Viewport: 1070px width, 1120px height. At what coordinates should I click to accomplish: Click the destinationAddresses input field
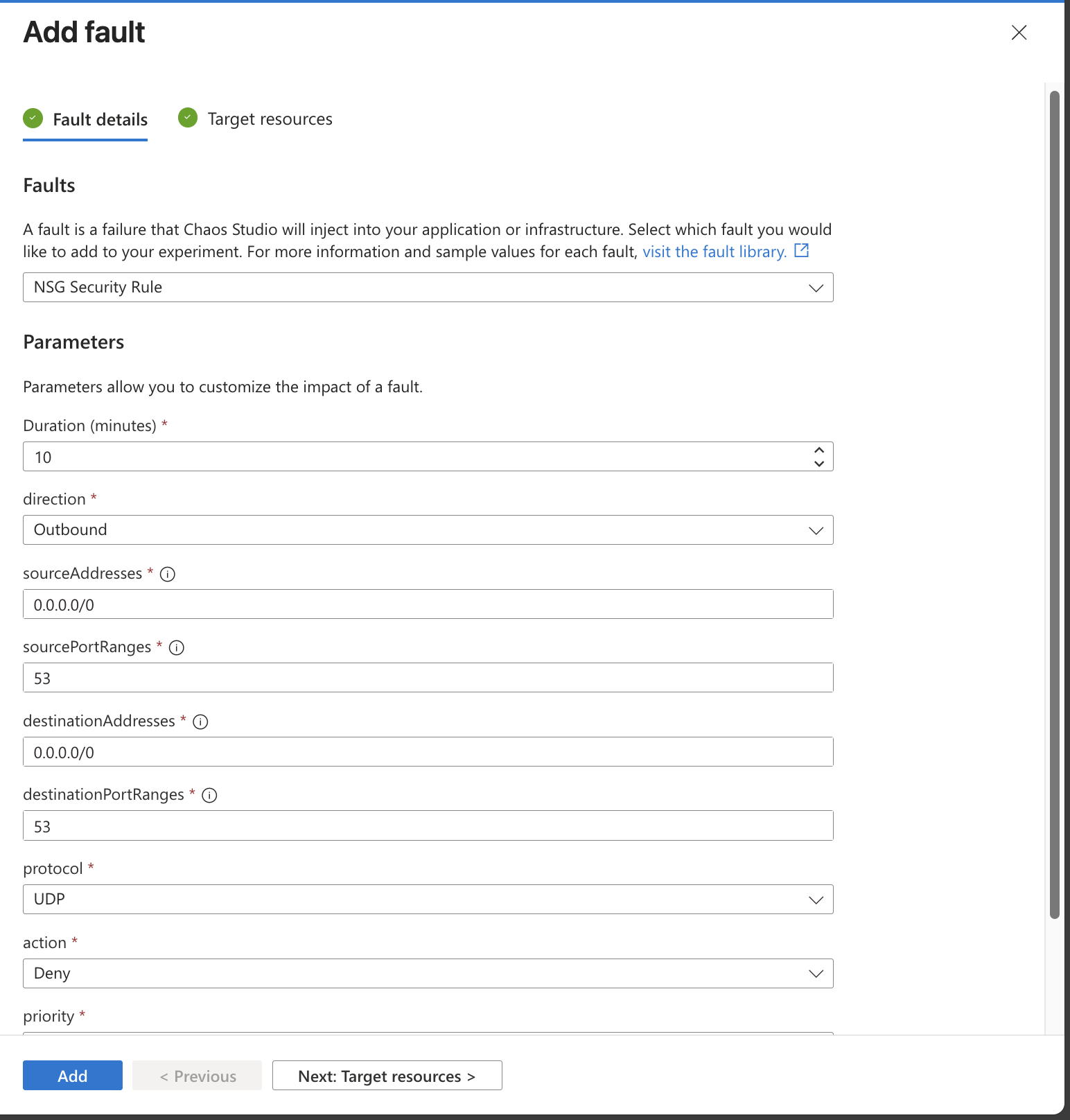pos(428,752)
